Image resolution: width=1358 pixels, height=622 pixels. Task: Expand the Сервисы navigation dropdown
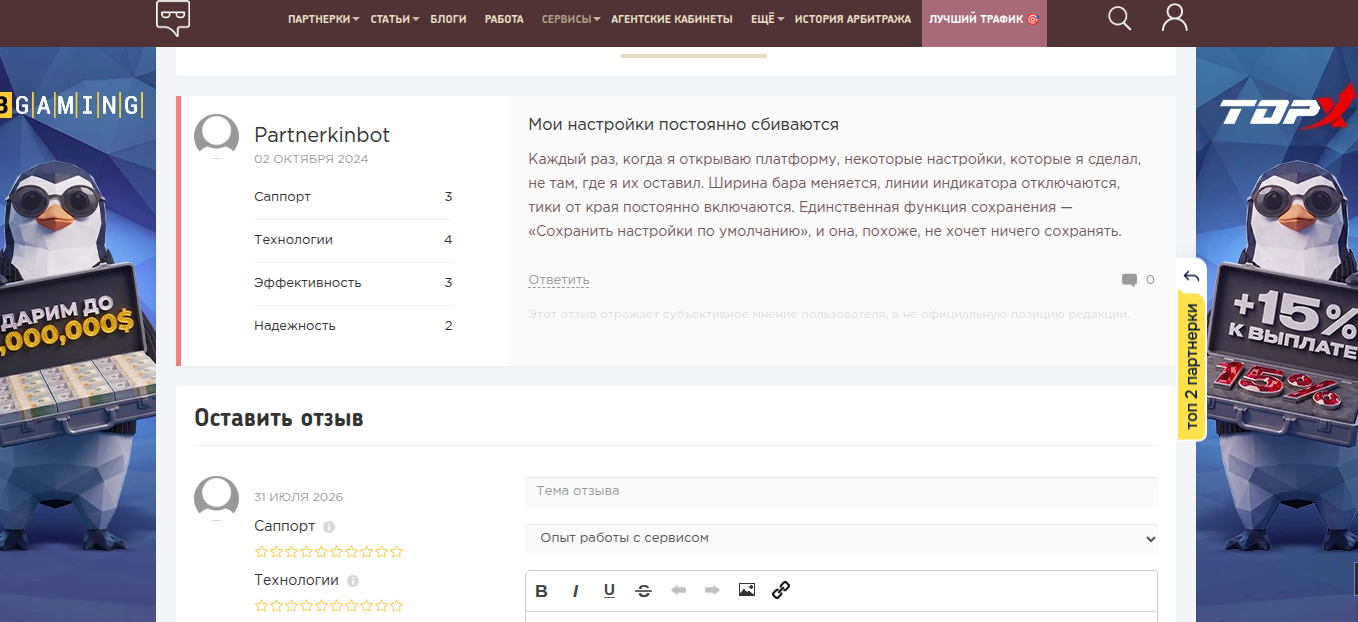[571, 19]
